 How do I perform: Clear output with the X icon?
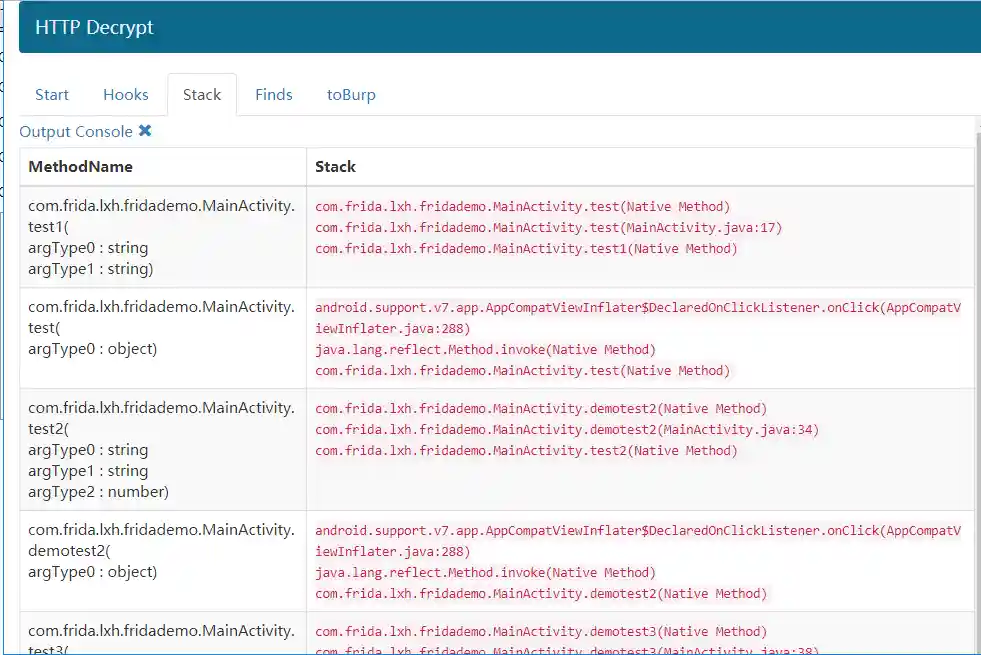pyautogui.click(x=145, y=131)
